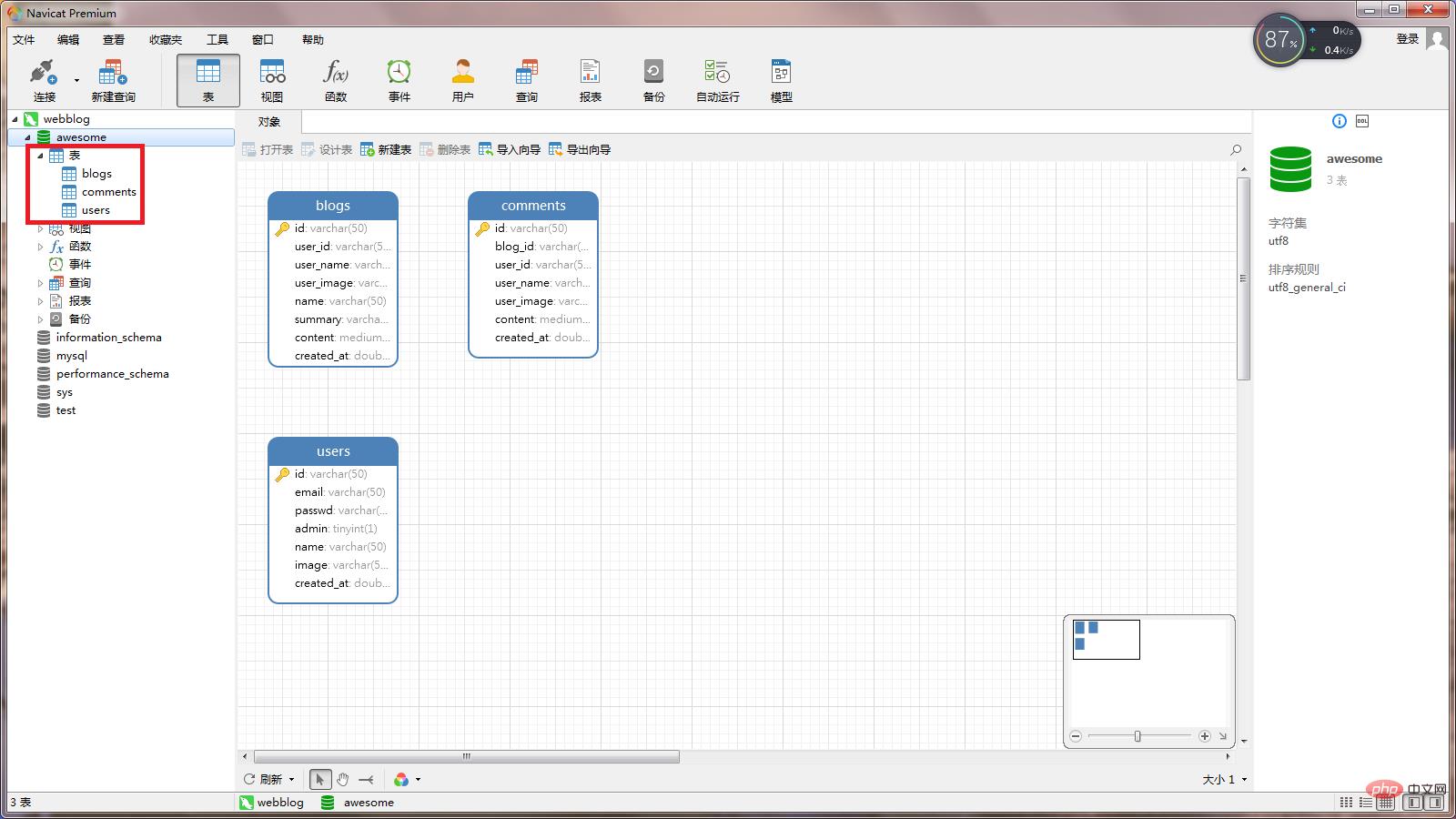This screenshot has height=819, width=1456.
Task: Open the 视图 views toolbar icon
Action: pyautogui.click(x=272, y=80)
